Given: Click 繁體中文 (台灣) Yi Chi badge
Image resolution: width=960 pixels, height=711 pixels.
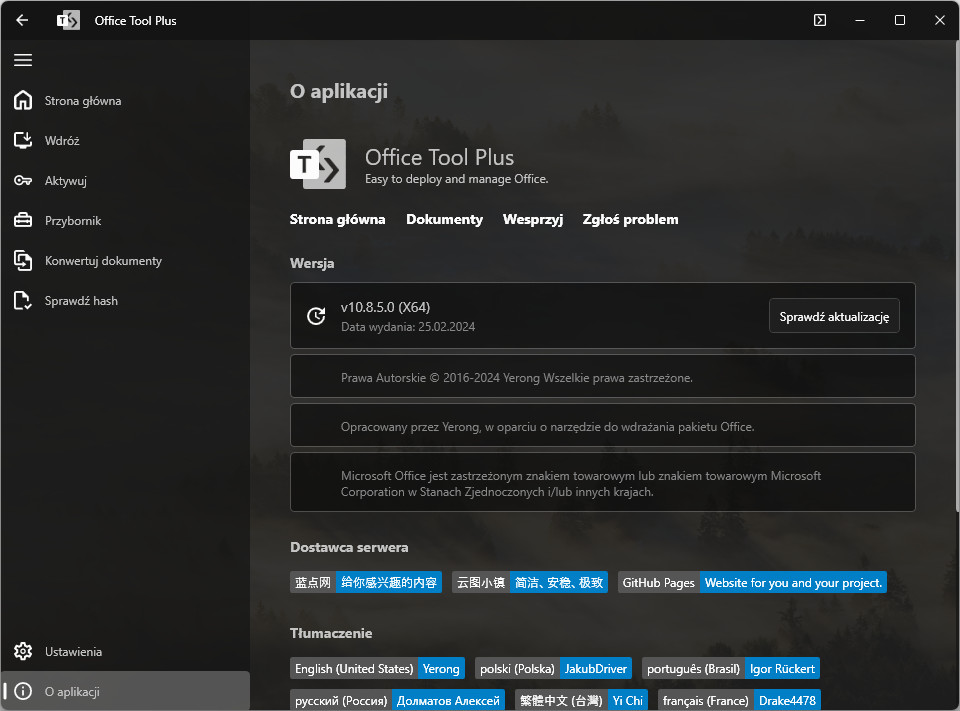Looking at the screenshot, I should click(581, 700).
